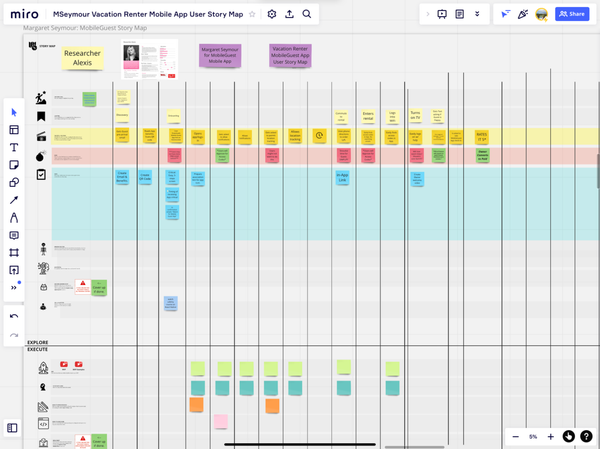The height and width of the screenshot is (449, 600).
Task: Select the yellow Researcher Alexis sticky note
Action: point(82,58)
